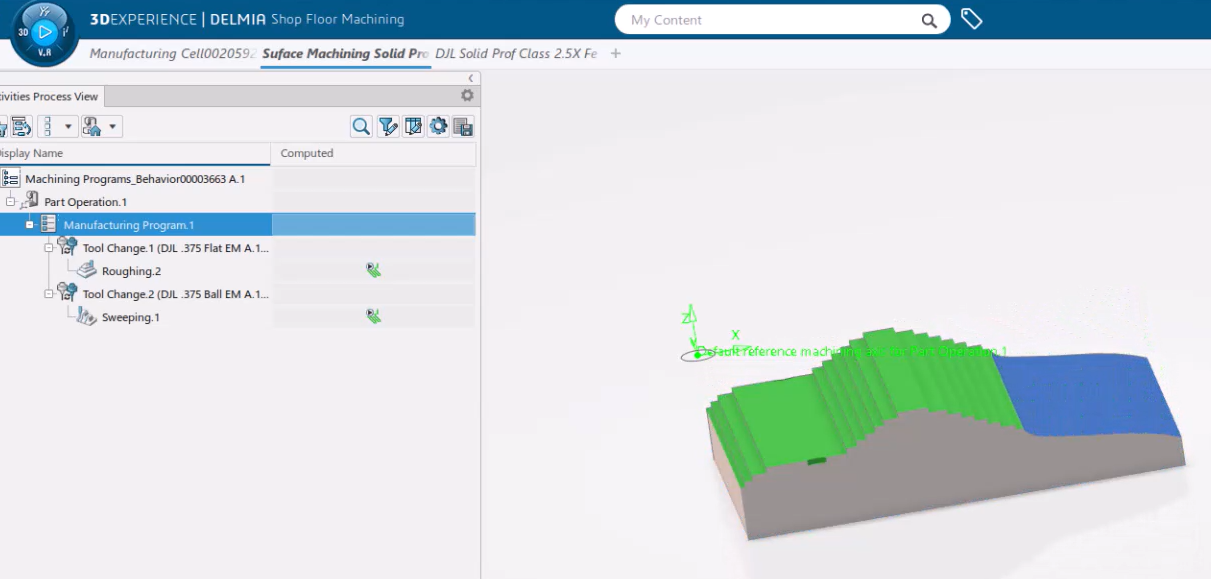This screenshot has width=1211, height=579.
Task: Collapse the left panel with chevron
Action: coord(471,78)
